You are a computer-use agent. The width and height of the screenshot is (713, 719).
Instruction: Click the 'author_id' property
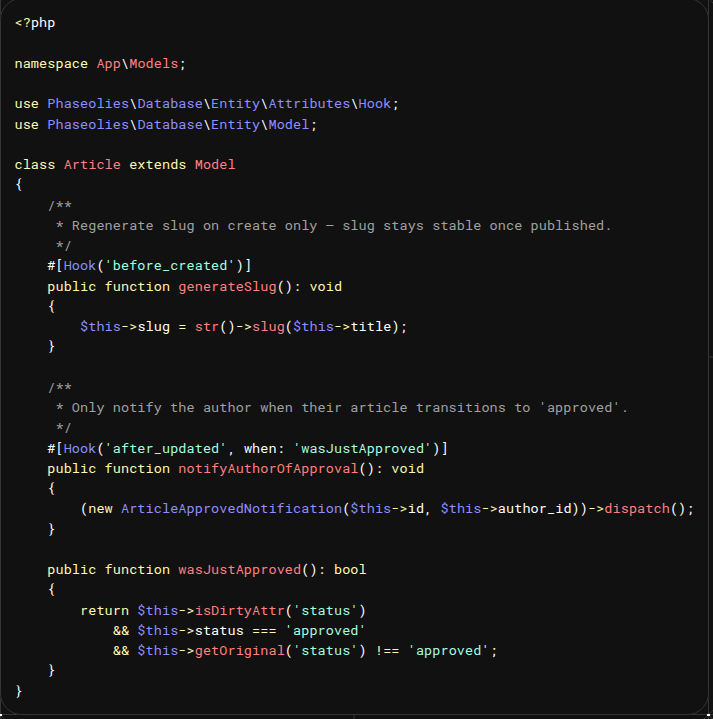tap(535, 509)
